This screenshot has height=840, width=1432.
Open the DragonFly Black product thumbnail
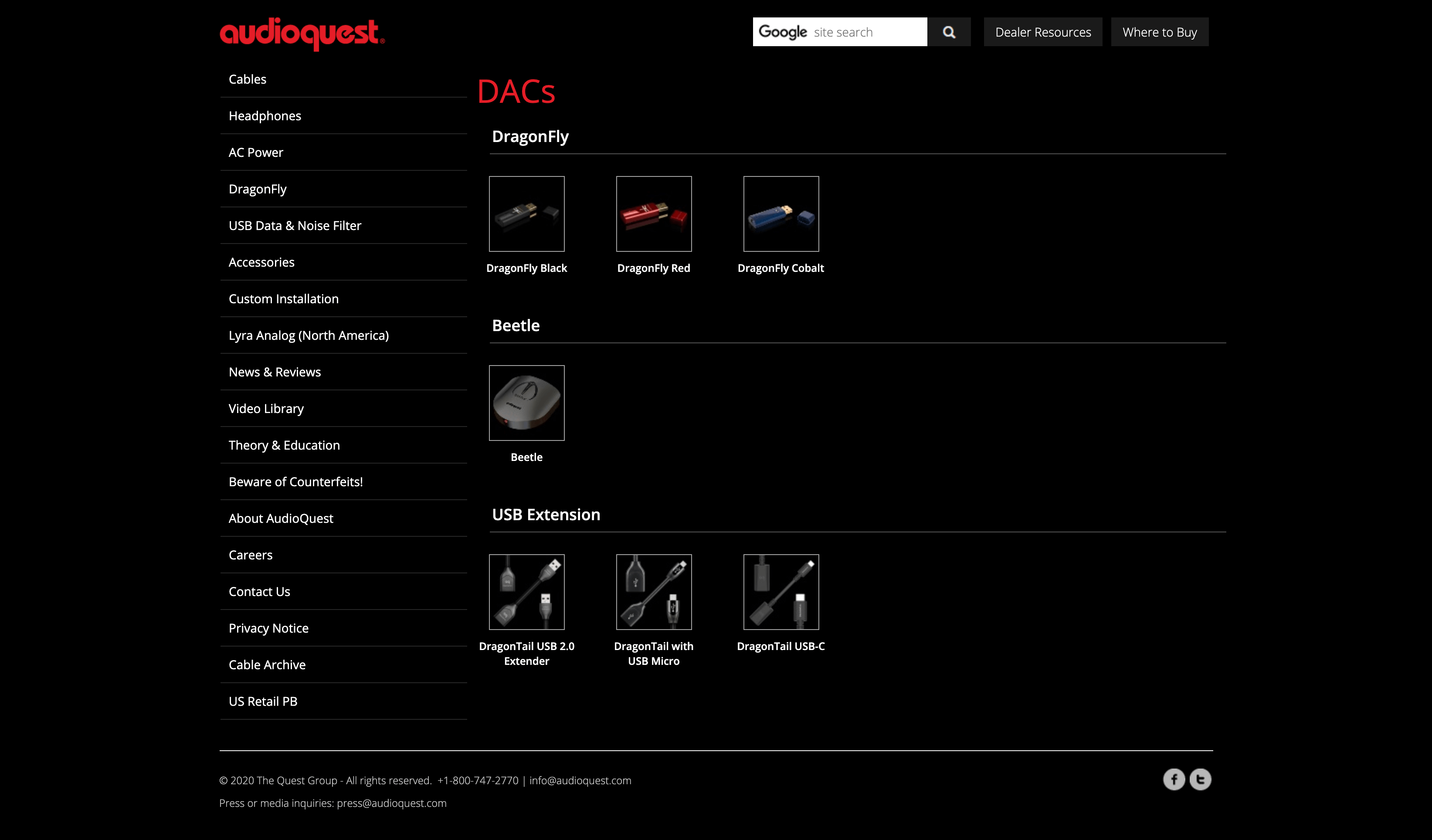(526, 213)
